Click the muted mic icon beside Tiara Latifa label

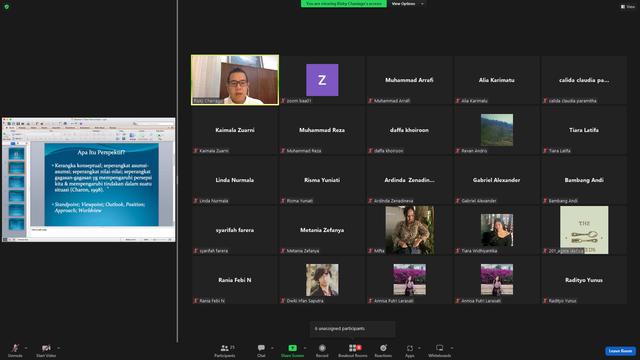click(x=545, y=151)
